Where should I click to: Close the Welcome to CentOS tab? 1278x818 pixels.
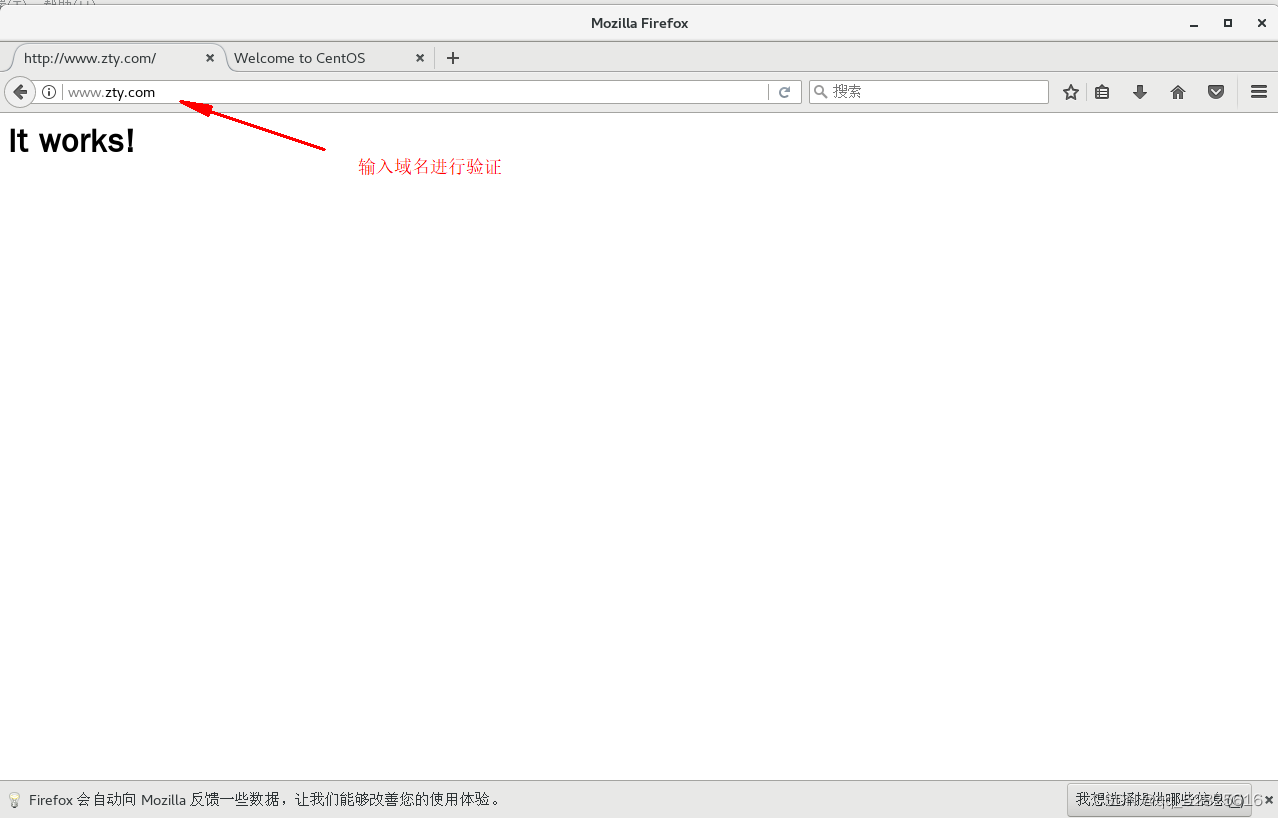tap(420, 58)
